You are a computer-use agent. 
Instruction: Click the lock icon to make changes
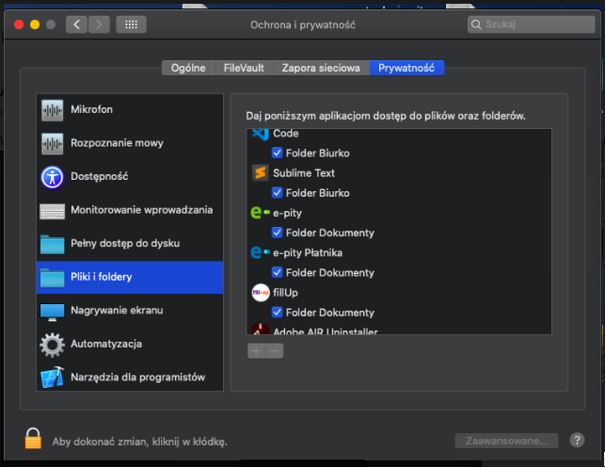pyautogui.click(x=33, y=439)
